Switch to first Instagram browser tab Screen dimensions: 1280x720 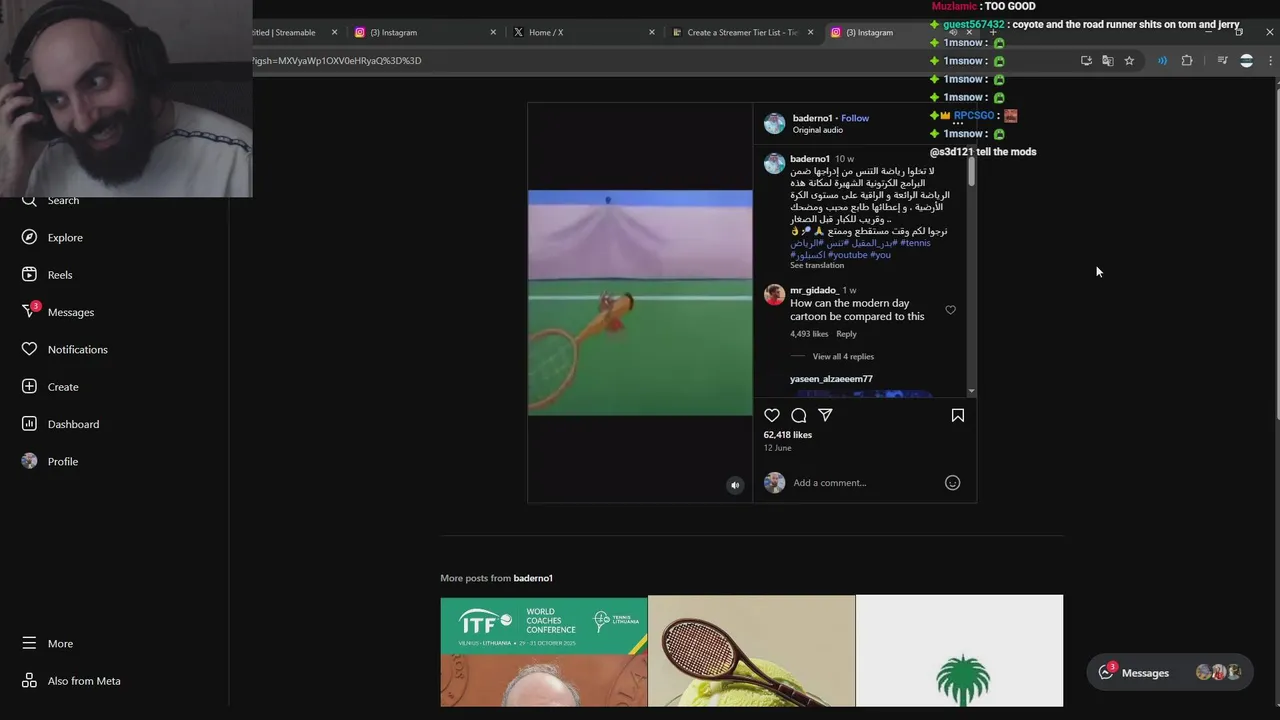click(x=424, y=32)
